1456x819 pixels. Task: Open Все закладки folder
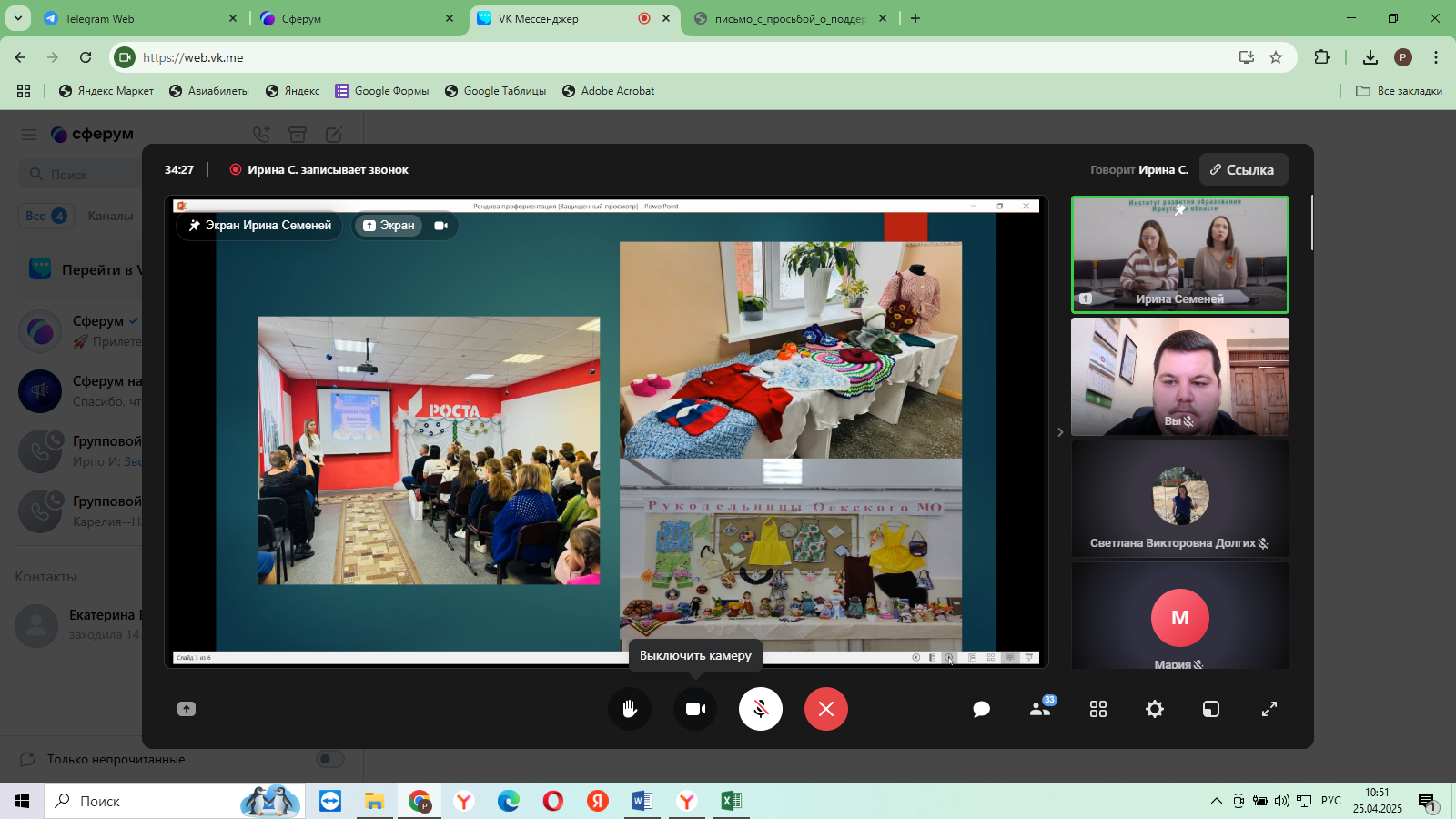pos(1399,91)
